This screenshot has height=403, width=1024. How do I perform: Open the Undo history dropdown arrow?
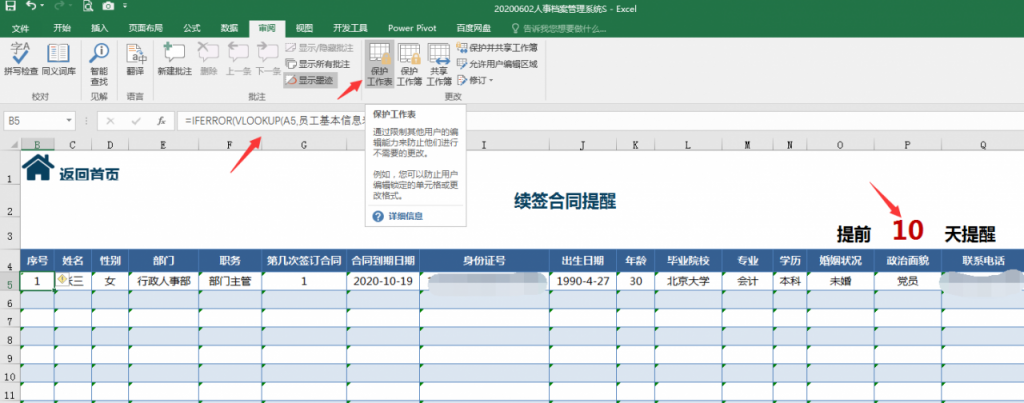tap(42, 7)
